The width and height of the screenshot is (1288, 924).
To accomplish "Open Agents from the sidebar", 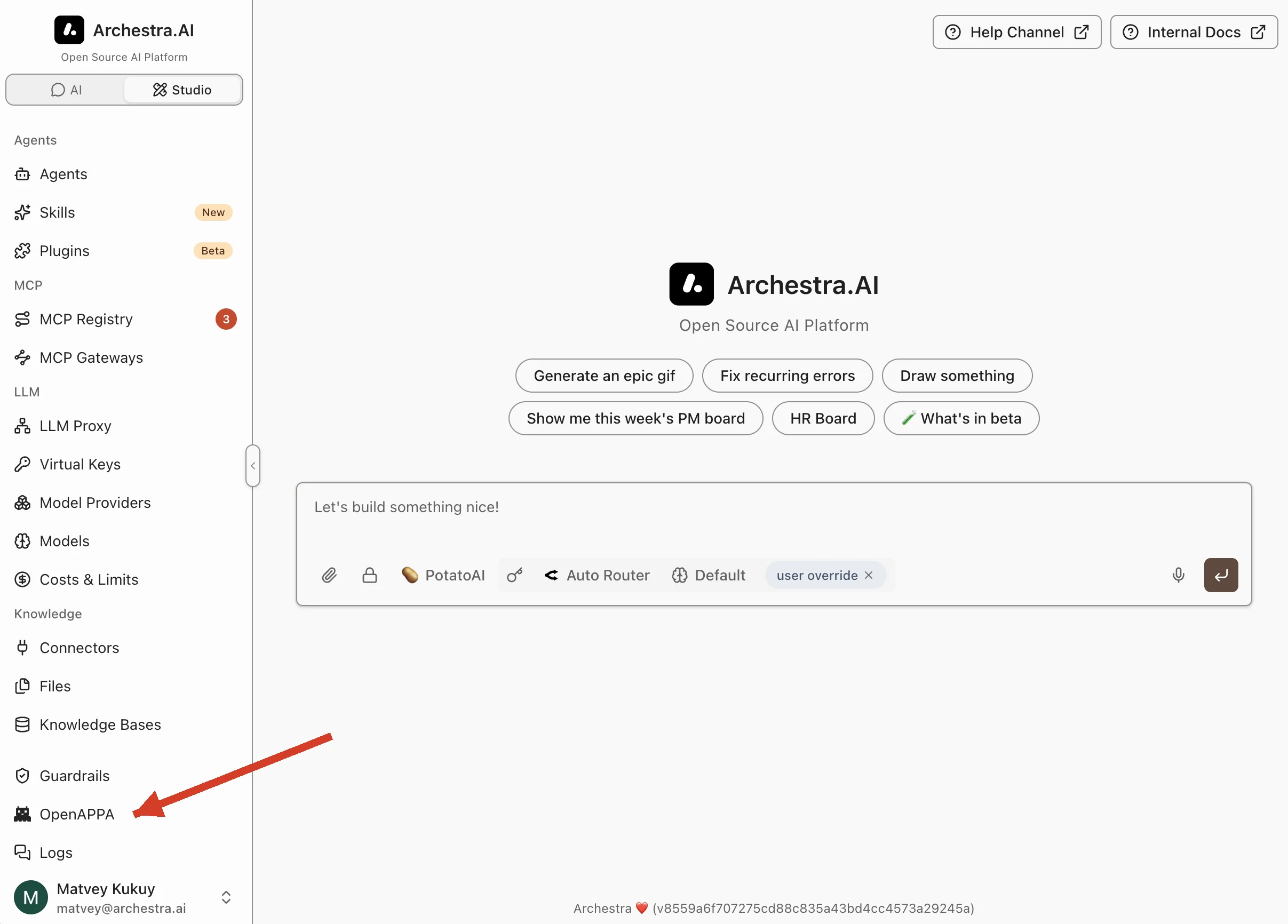I will click(x=124, y=174).
